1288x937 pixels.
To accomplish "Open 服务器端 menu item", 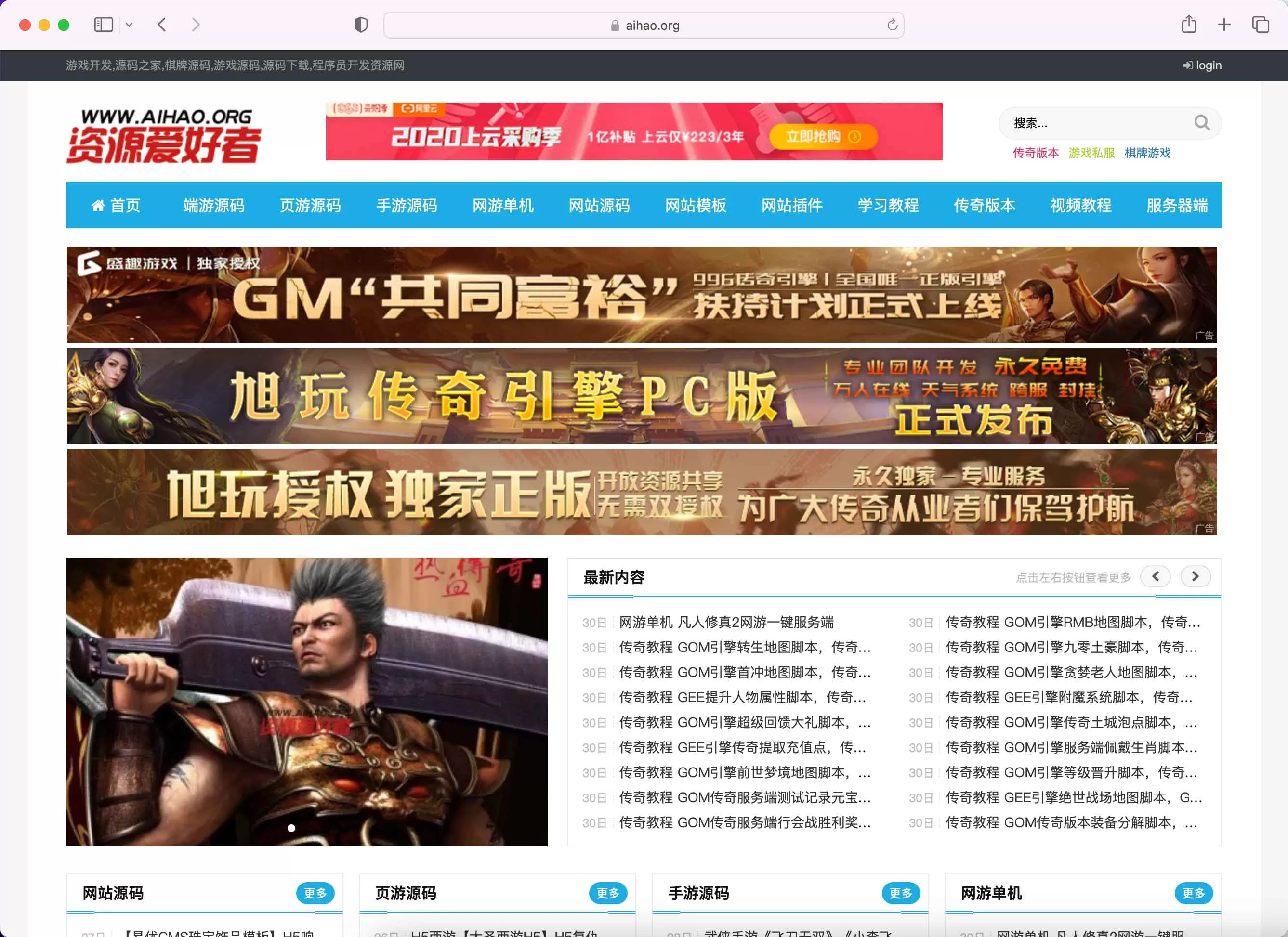I will pyautogui.click(x=1177, y=205).
